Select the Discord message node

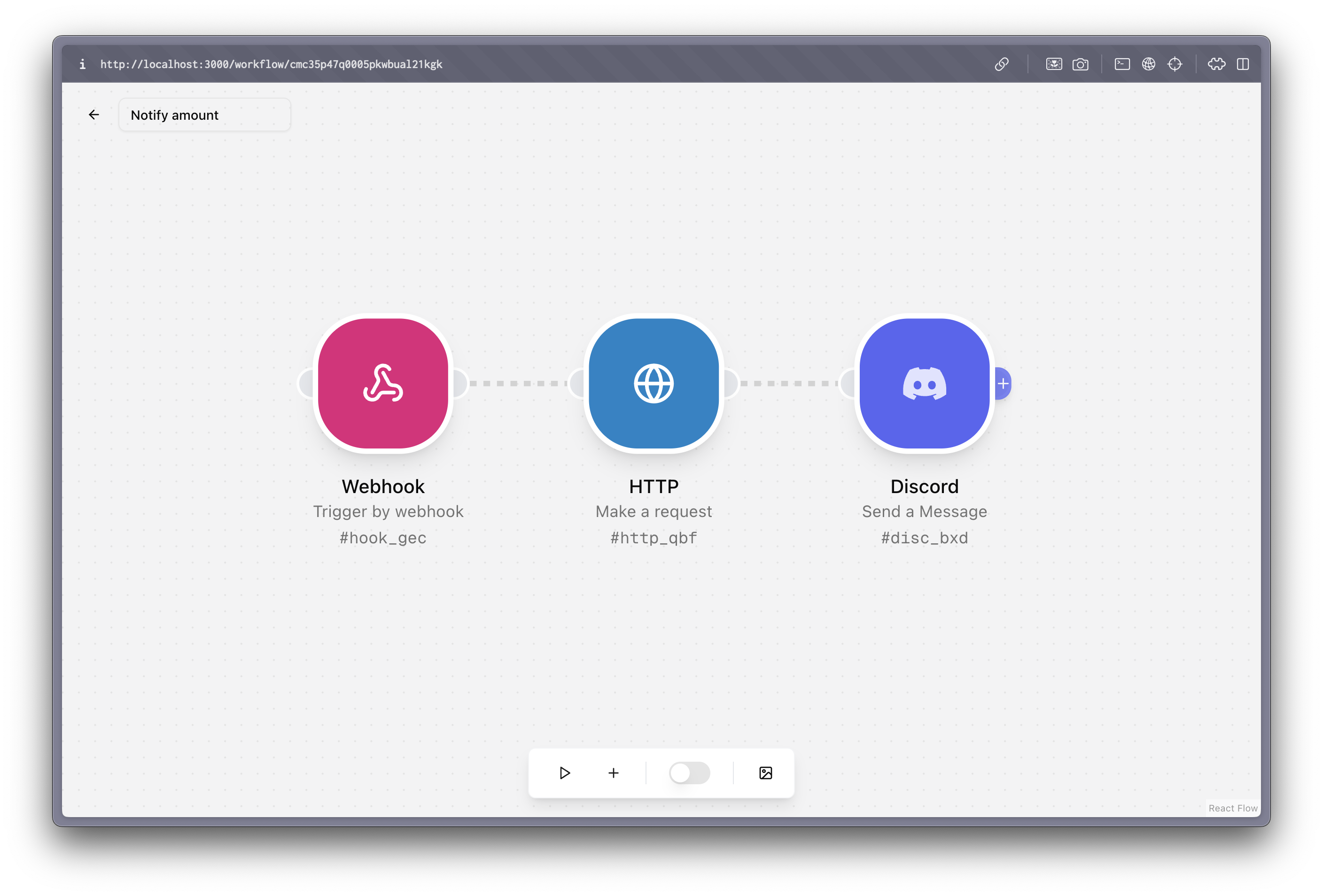point(925,384)
